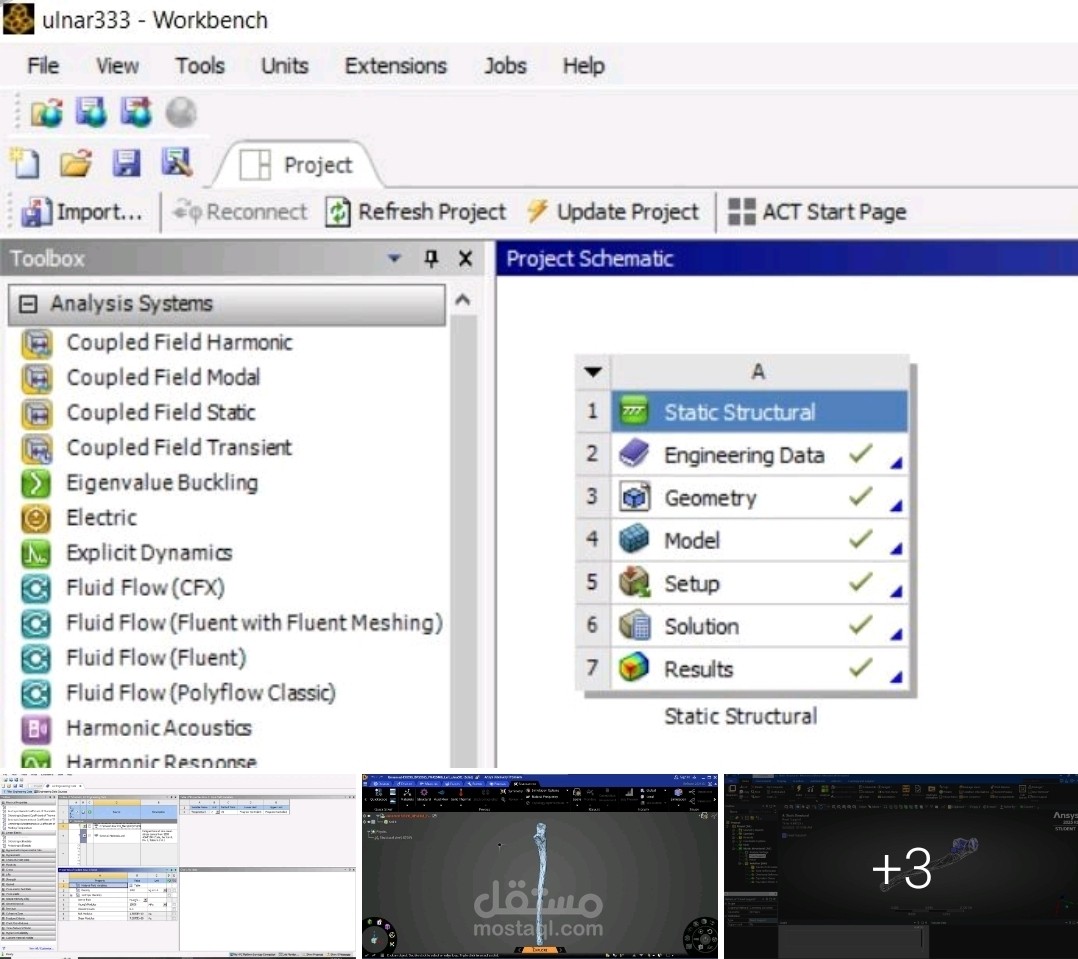1078x959 pixels.
Task: Click the Model mesh icon
Action: click(634, 540)
